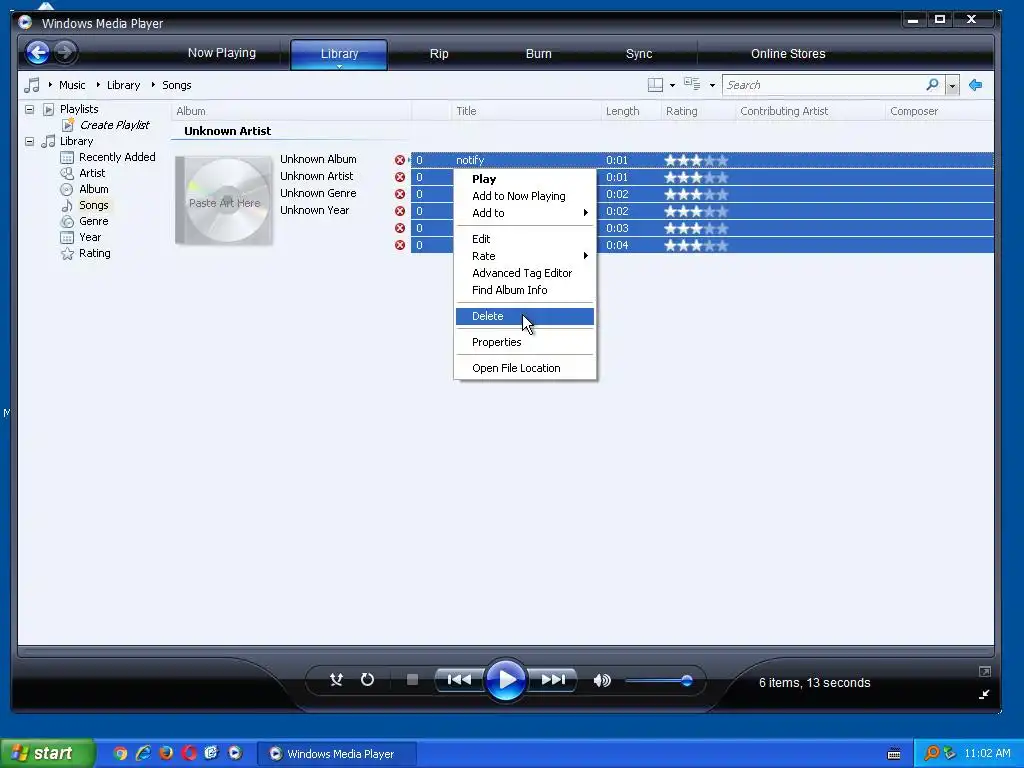Screen dimensions: 1024x768
Task: Select Genre in the Library tree
Action: [x=93, y=221]
